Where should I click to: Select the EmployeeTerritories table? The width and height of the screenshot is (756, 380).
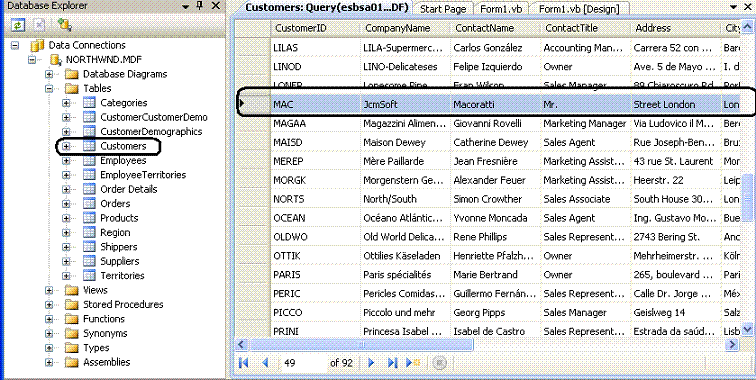tap(143, 175)
